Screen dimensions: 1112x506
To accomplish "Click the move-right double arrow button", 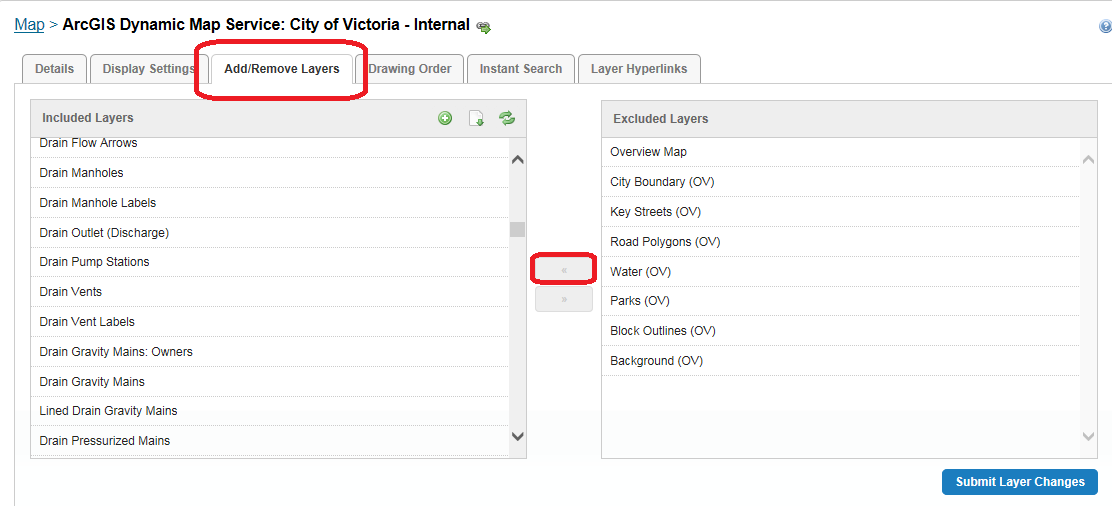I will (564, 299).
